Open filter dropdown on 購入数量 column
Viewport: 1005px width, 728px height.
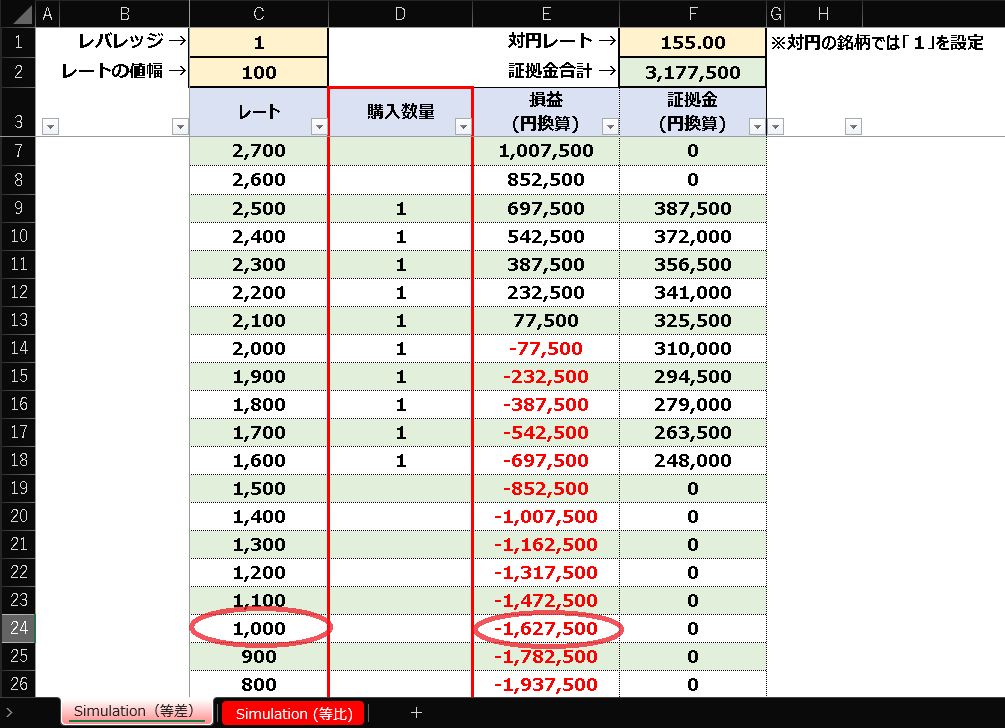click(463, 126)
